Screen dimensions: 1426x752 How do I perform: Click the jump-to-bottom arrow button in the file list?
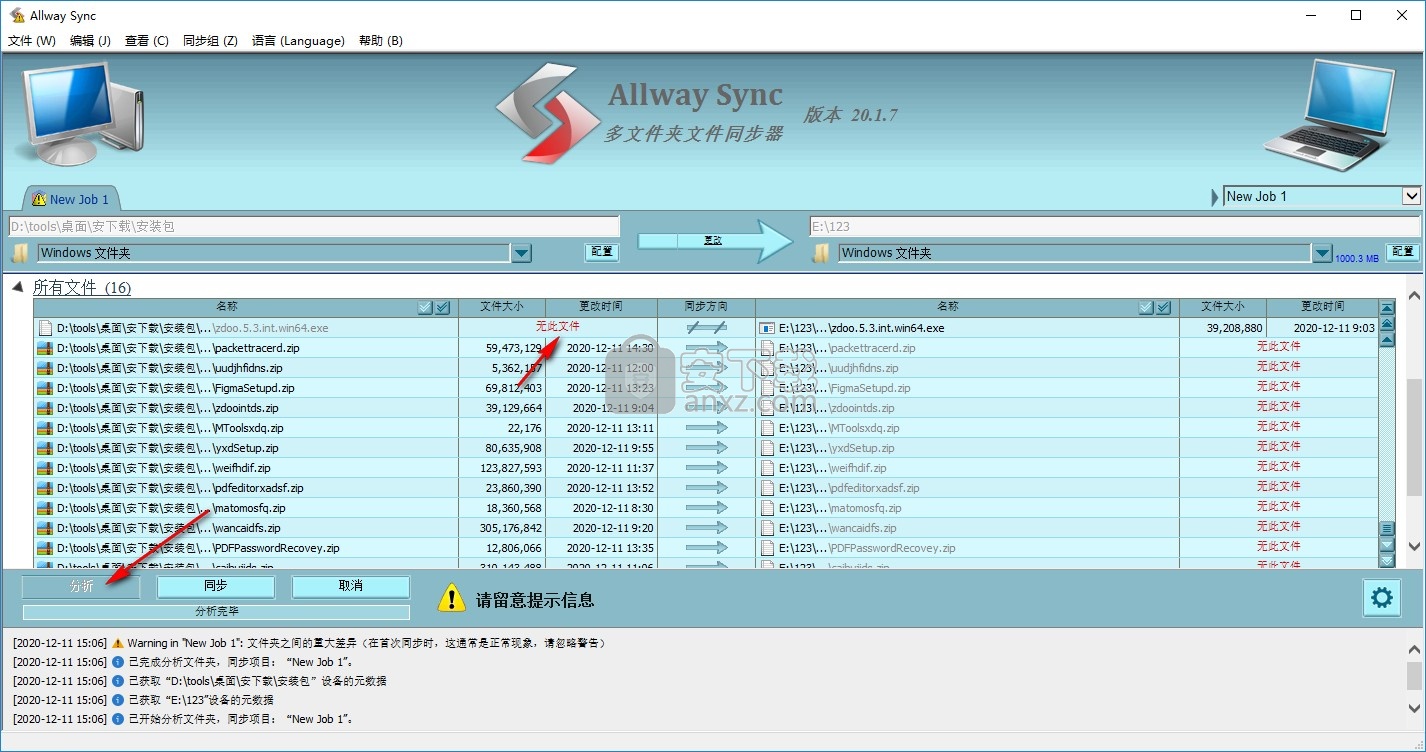(x=1387, y=561)
